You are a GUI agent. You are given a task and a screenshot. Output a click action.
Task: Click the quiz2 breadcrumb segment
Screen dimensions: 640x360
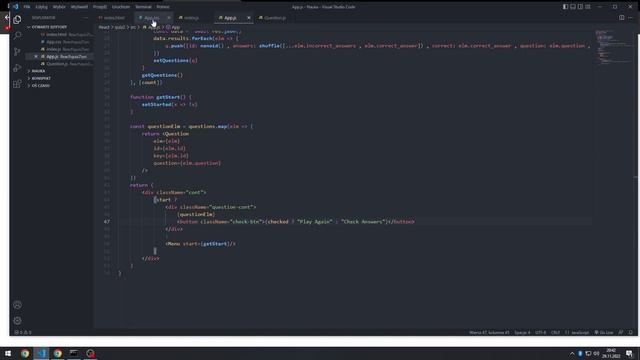(x=120, y=27)
